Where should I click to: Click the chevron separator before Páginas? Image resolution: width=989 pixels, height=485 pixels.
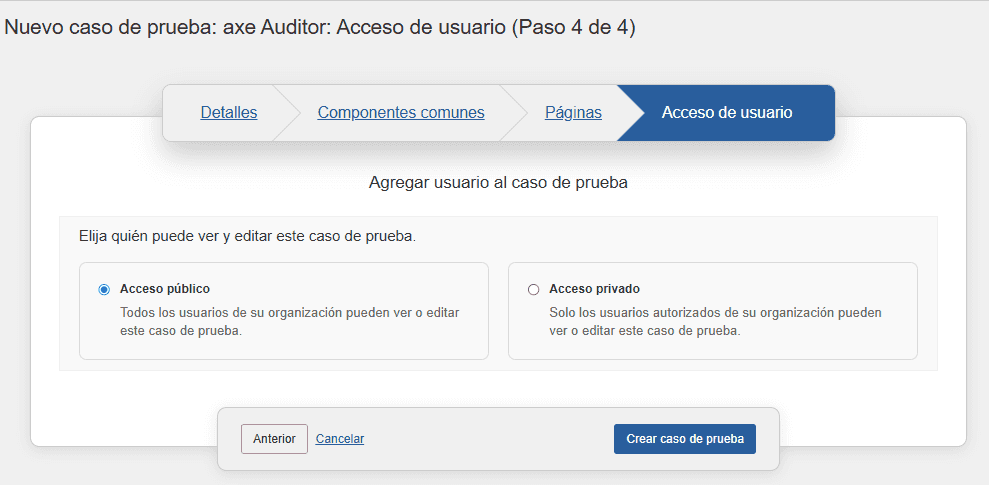point(516,113)
